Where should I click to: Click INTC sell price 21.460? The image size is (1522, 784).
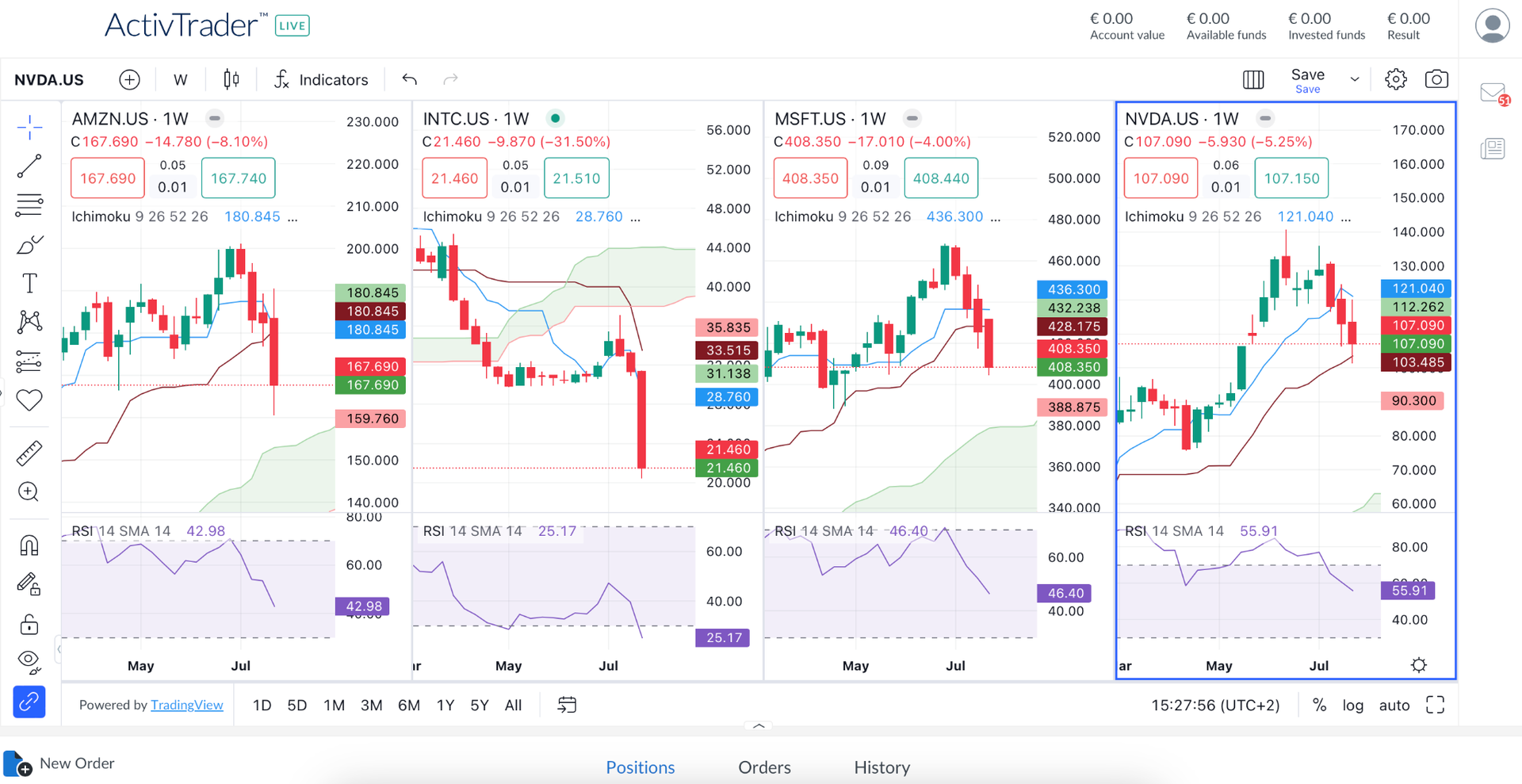455,178
